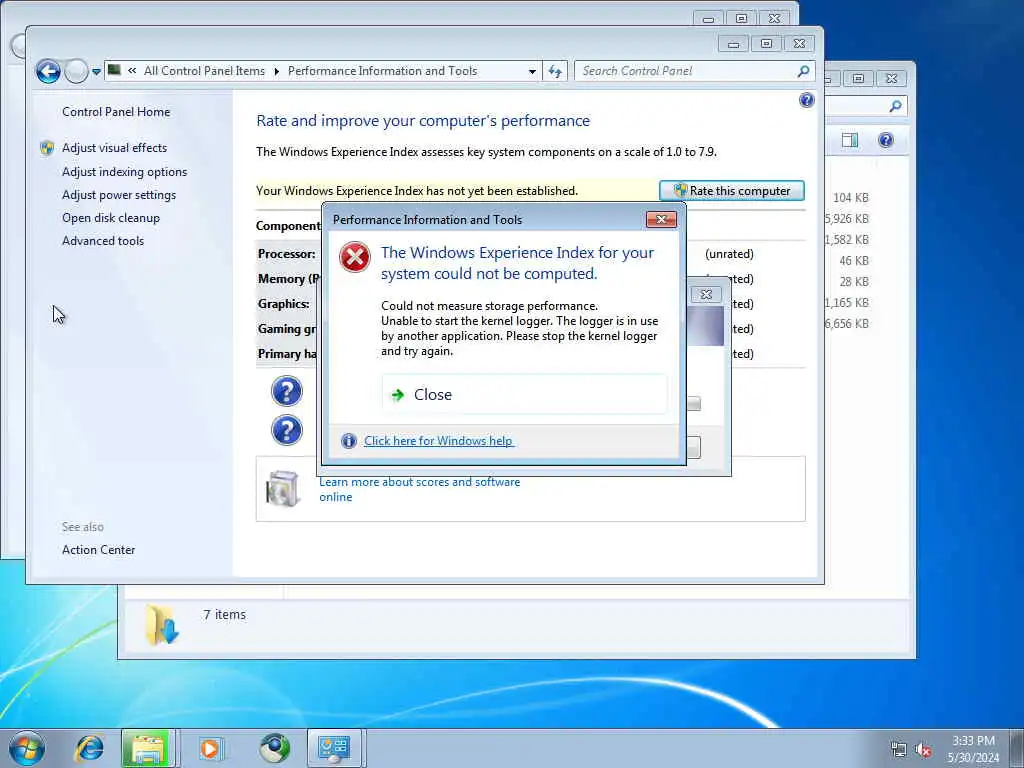Click Adjust visual effects link
The image size is (1024, 768).
tap(114, 148)
